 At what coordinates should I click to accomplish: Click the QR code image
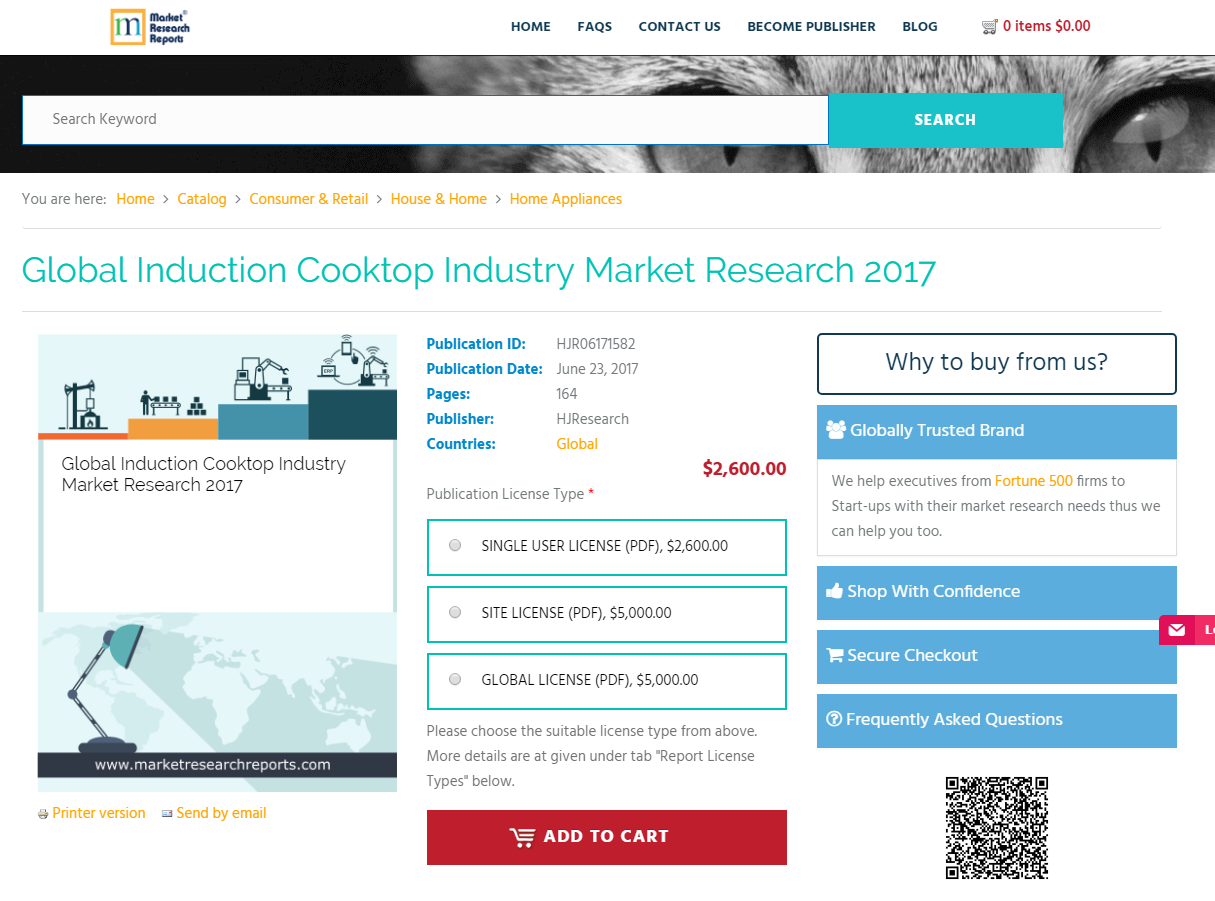point(997,828)
